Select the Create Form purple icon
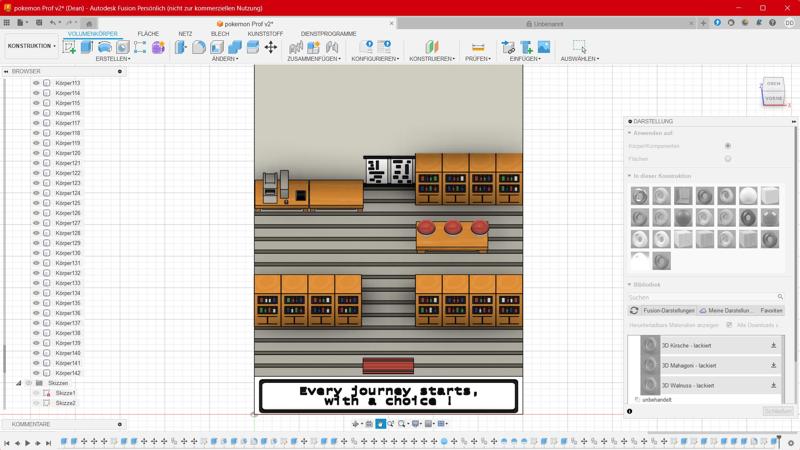The image size is (800, 450). pos(158,47)
